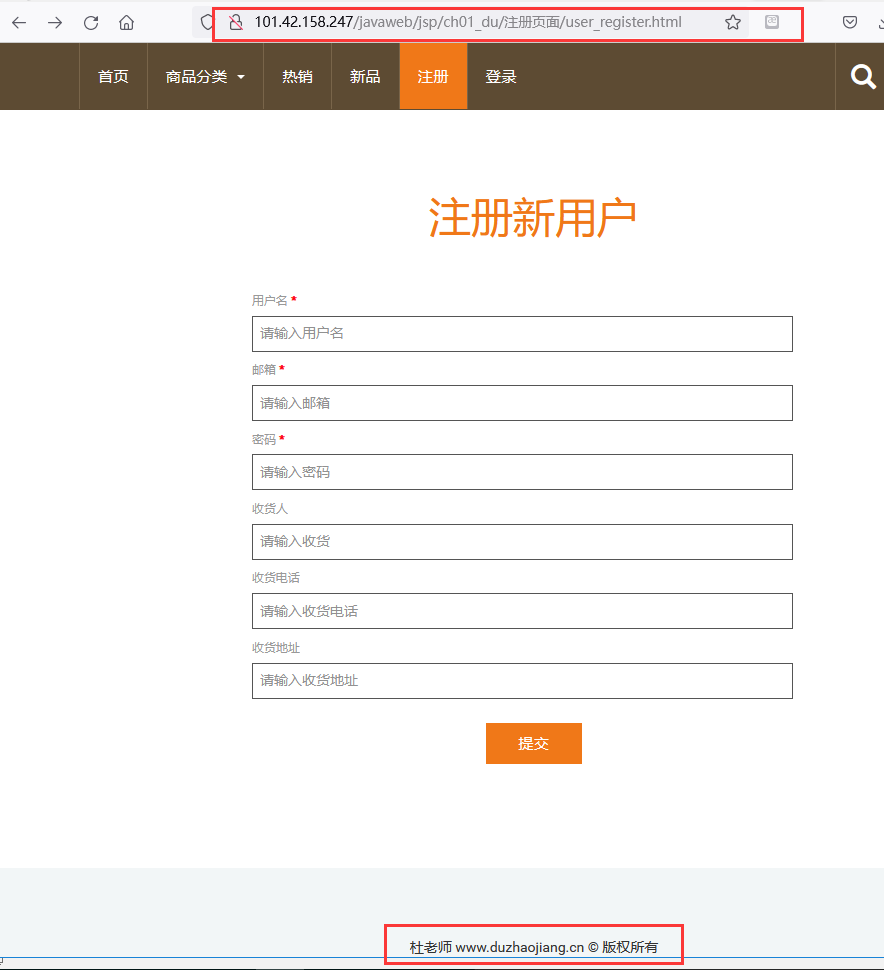Click the browser back arrow
884x970 pixels.
click(x=19, y=22)
